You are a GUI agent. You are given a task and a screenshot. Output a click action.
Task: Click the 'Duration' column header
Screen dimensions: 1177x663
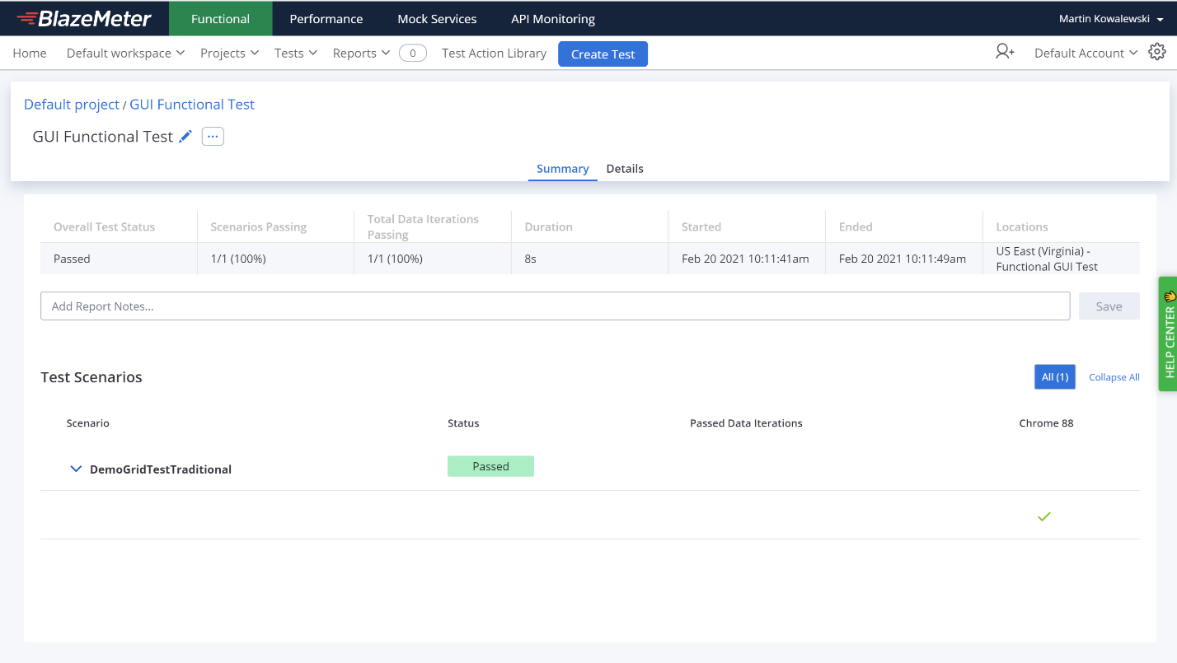coord(548,227)
